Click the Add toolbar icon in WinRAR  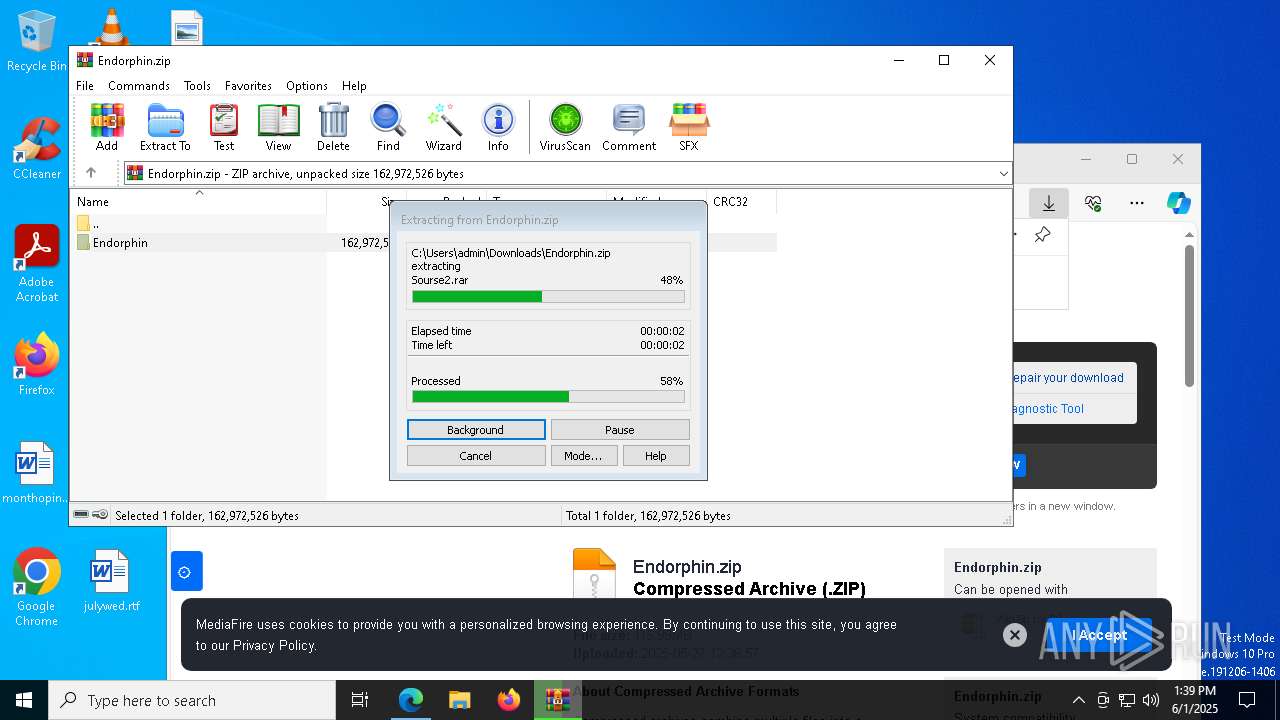coord(107,127)
